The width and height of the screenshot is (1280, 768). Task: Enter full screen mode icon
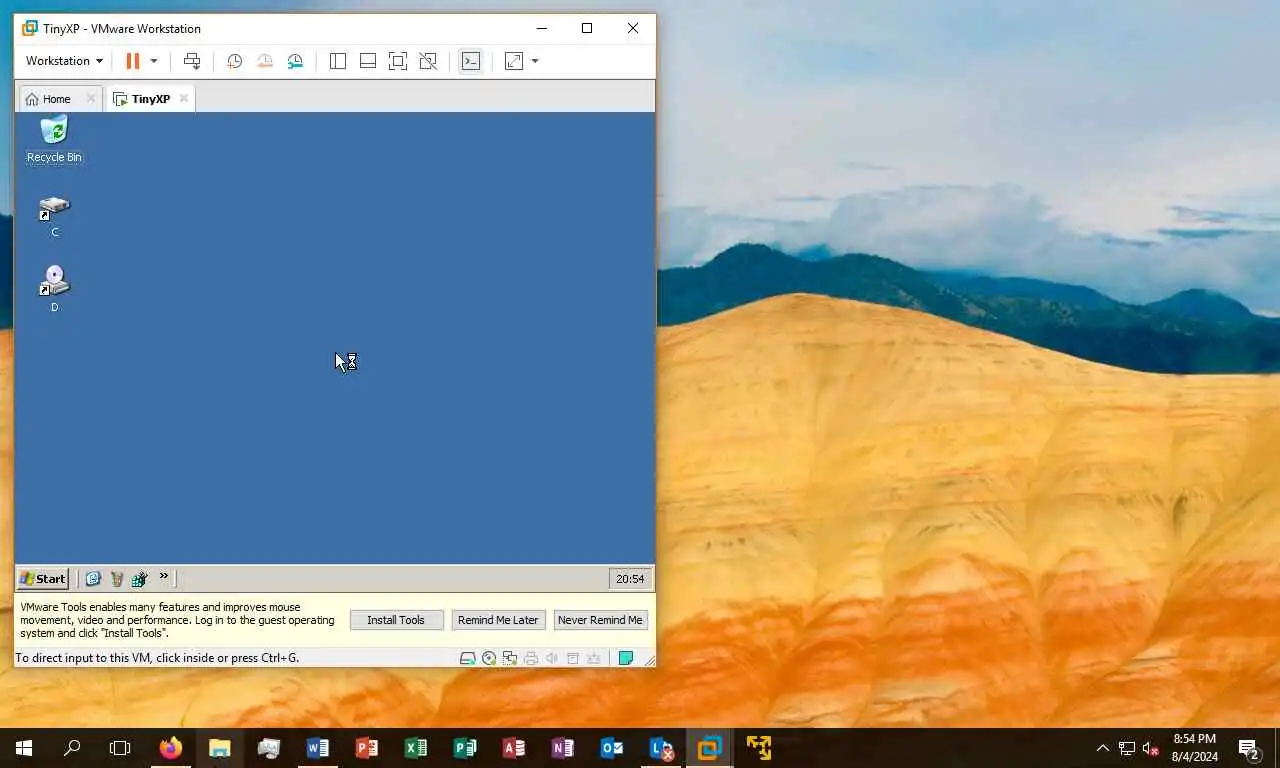tap(398, 61)
